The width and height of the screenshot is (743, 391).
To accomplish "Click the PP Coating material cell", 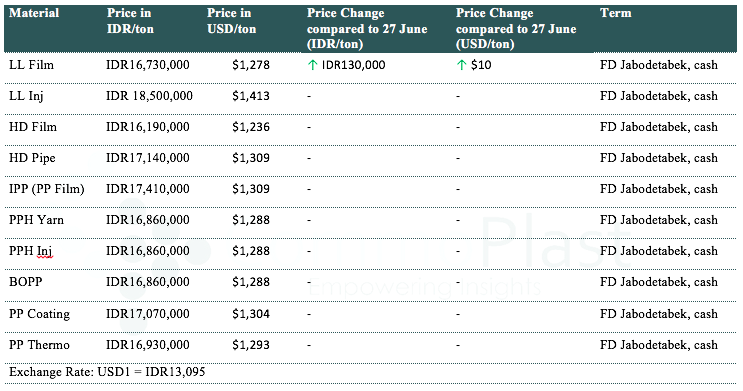I will tap(39, 314).
